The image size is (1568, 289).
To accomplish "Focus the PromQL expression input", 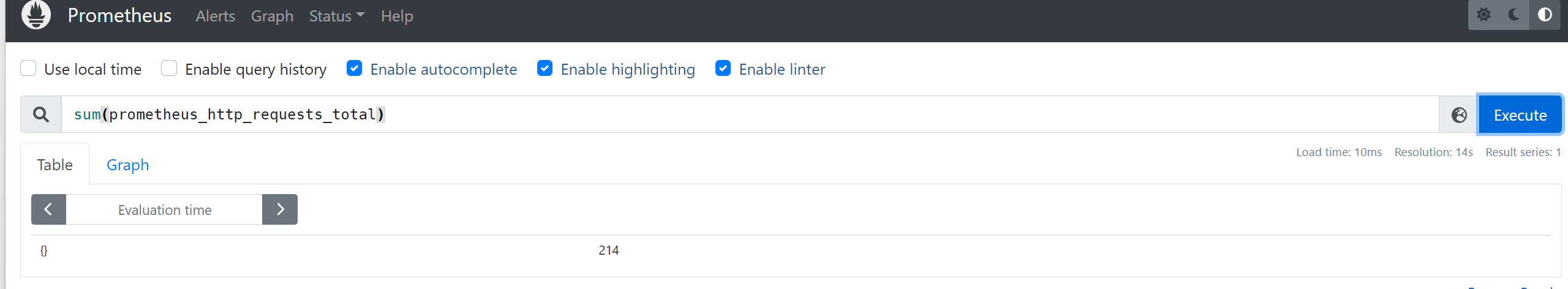I will point(750,114).
